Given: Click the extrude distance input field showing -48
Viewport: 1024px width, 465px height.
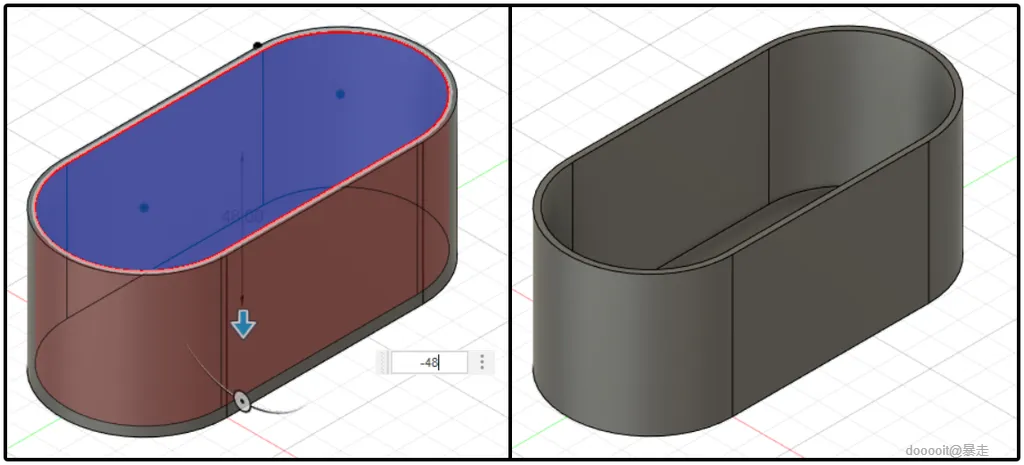Looking at the screenshot, I should 429,362.
